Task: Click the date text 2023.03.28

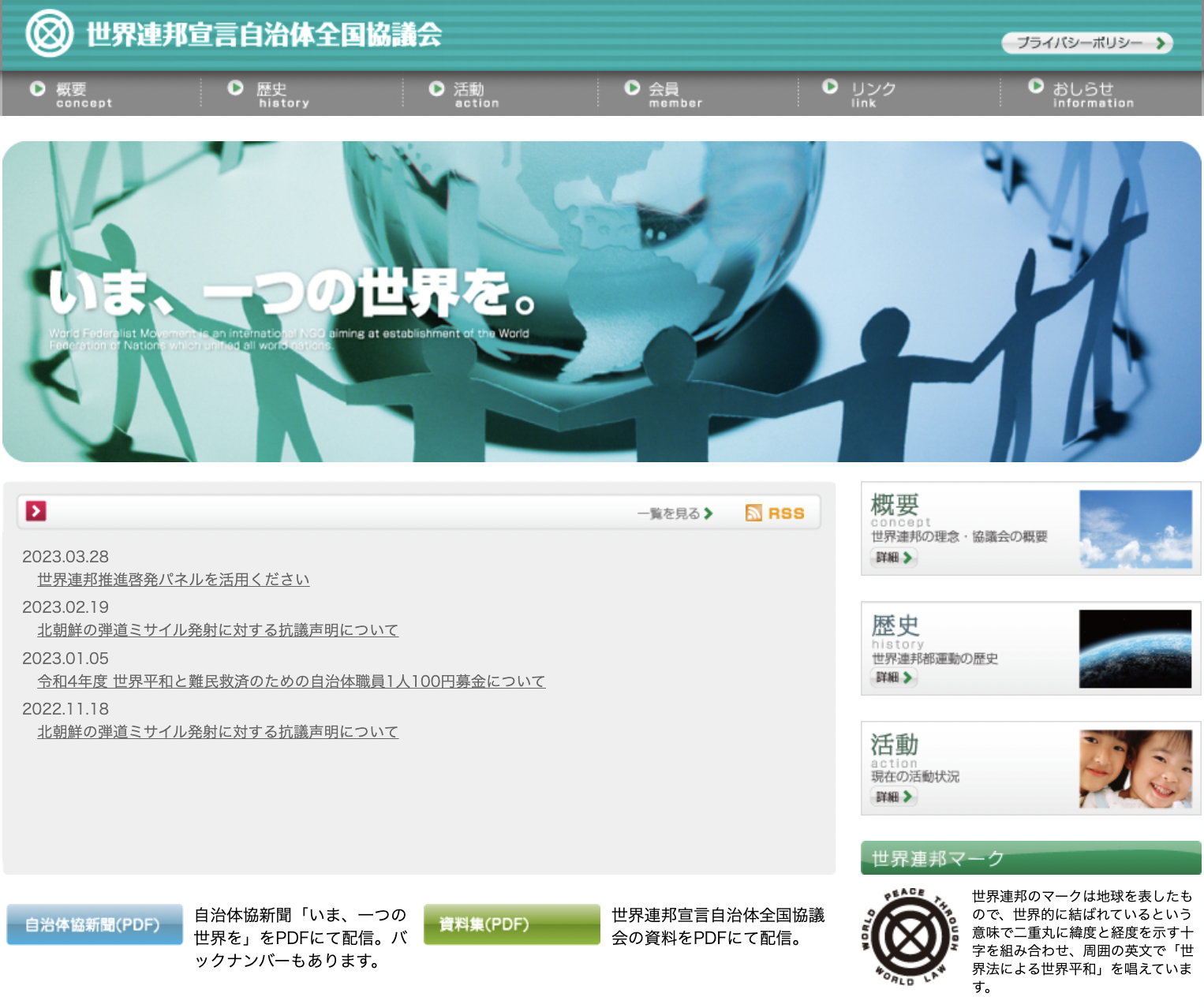Action: point(65,557)
